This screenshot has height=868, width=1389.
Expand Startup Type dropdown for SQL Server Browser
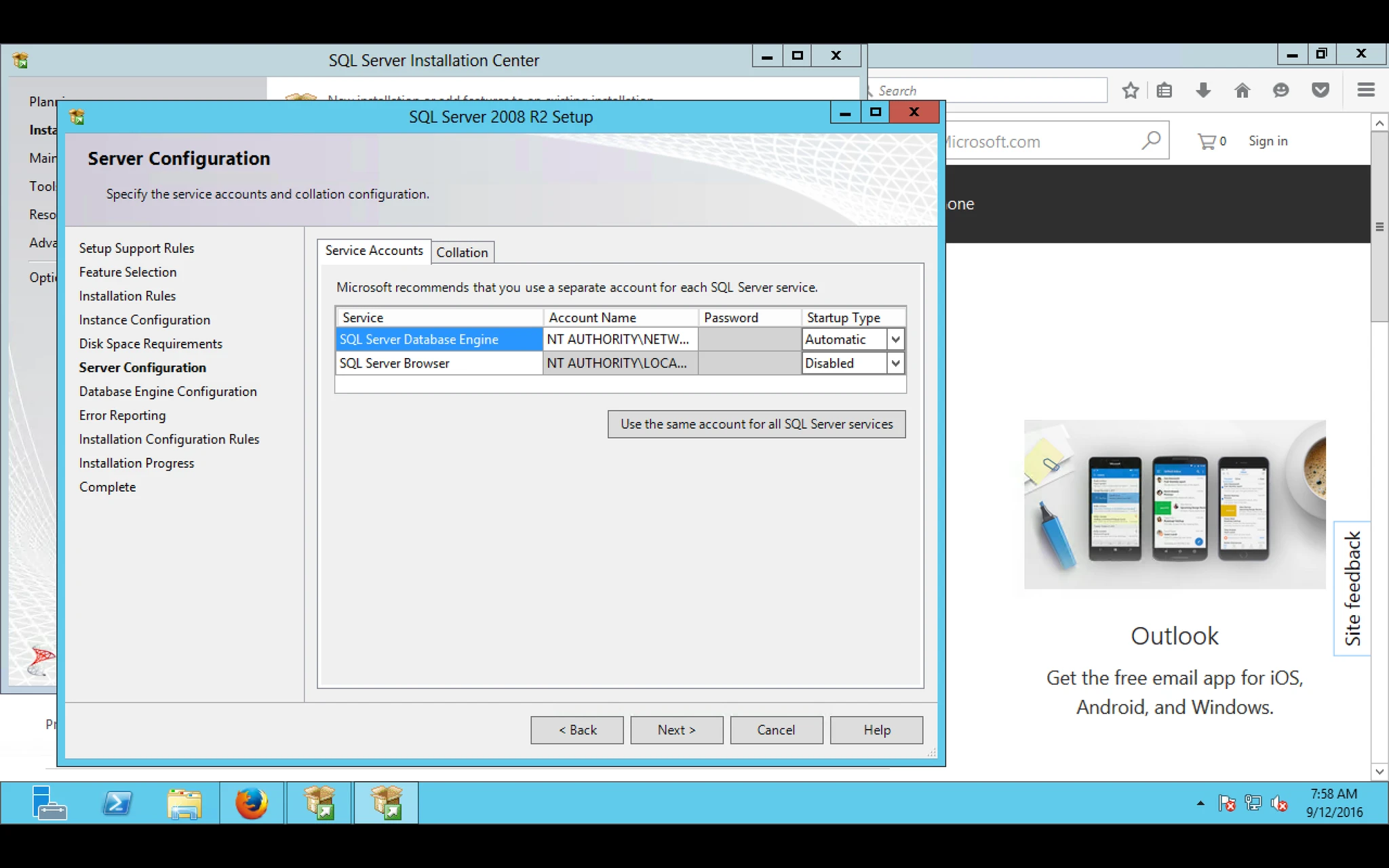pyautogui.click(x=895, y=363)
